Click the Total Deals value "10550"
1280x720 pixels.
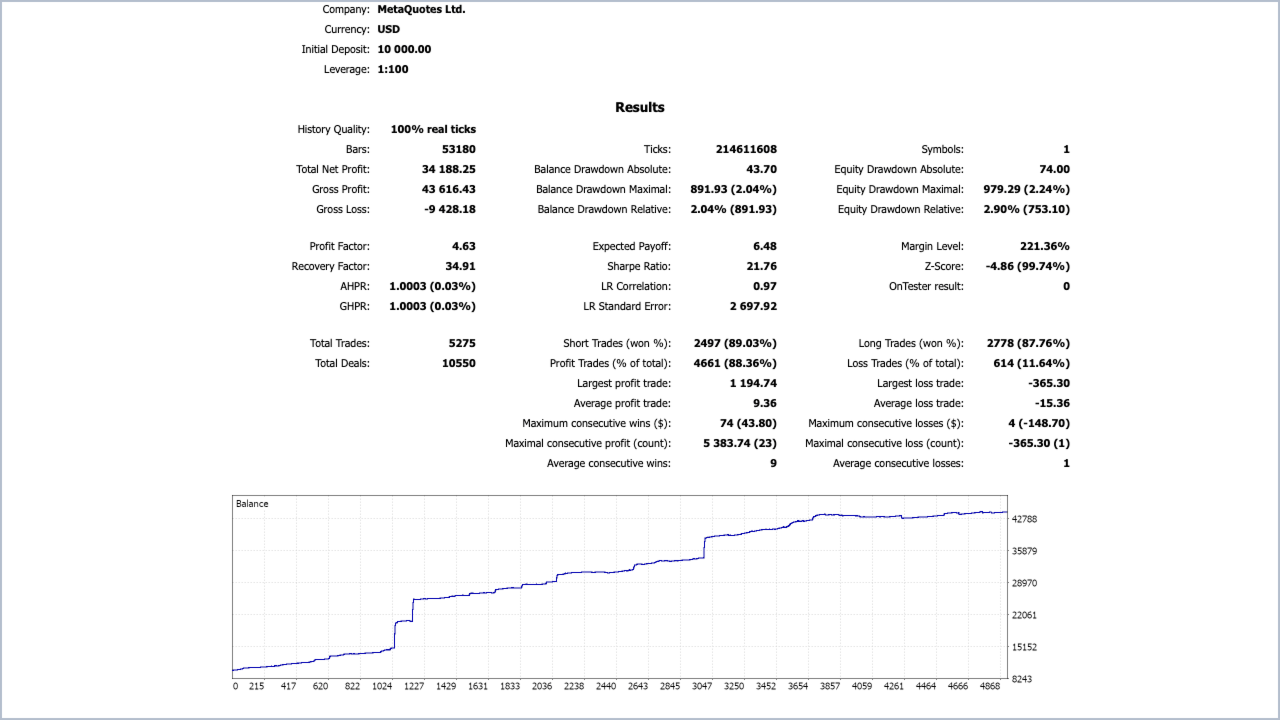459,363
